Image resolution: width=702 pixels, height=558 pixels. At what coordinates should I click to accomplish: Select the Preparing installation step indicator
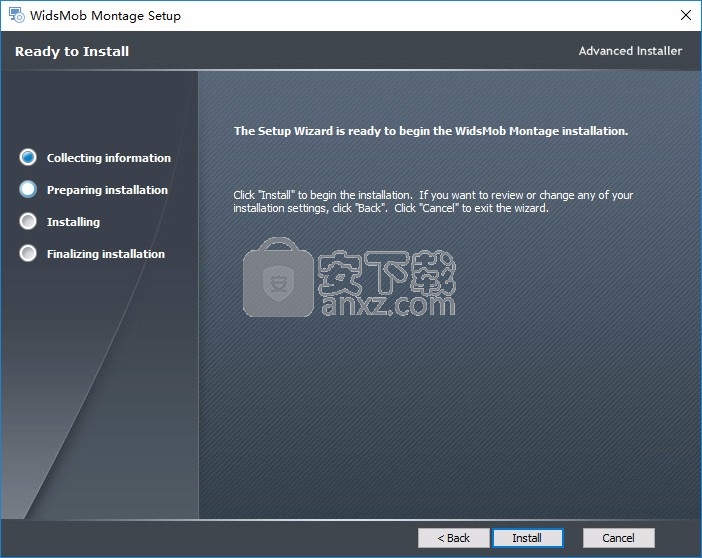coord(28,189)
